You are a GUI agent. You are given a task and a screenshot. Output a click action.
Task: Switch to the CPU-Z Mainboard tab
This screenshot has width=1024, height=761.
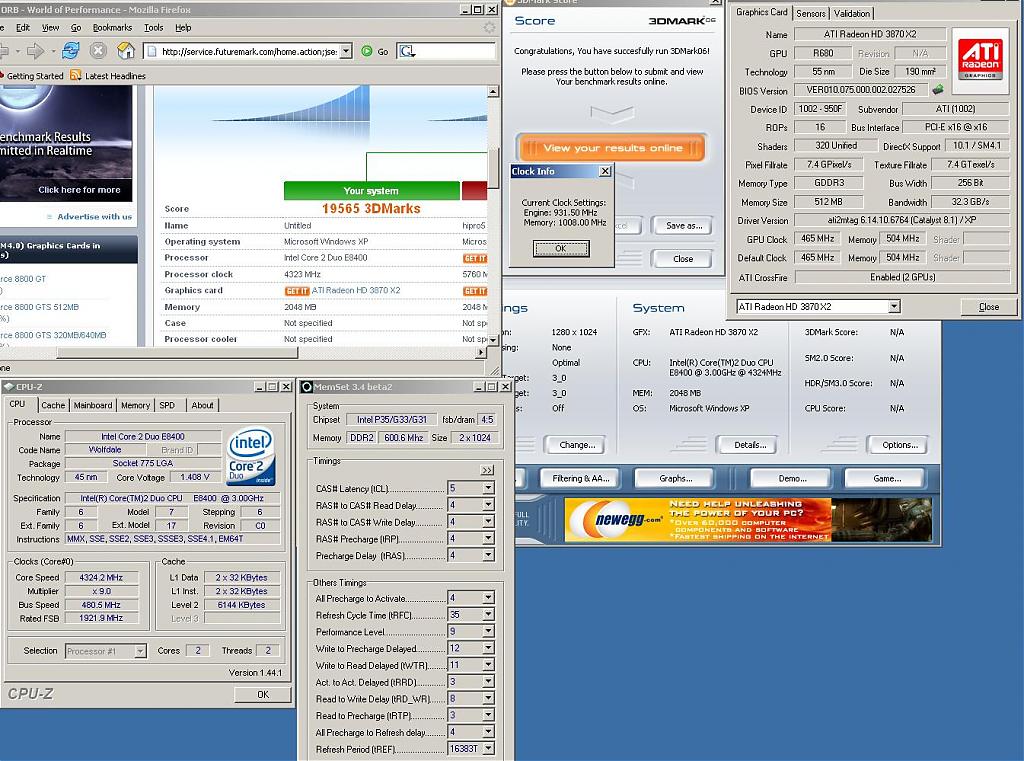93,405
